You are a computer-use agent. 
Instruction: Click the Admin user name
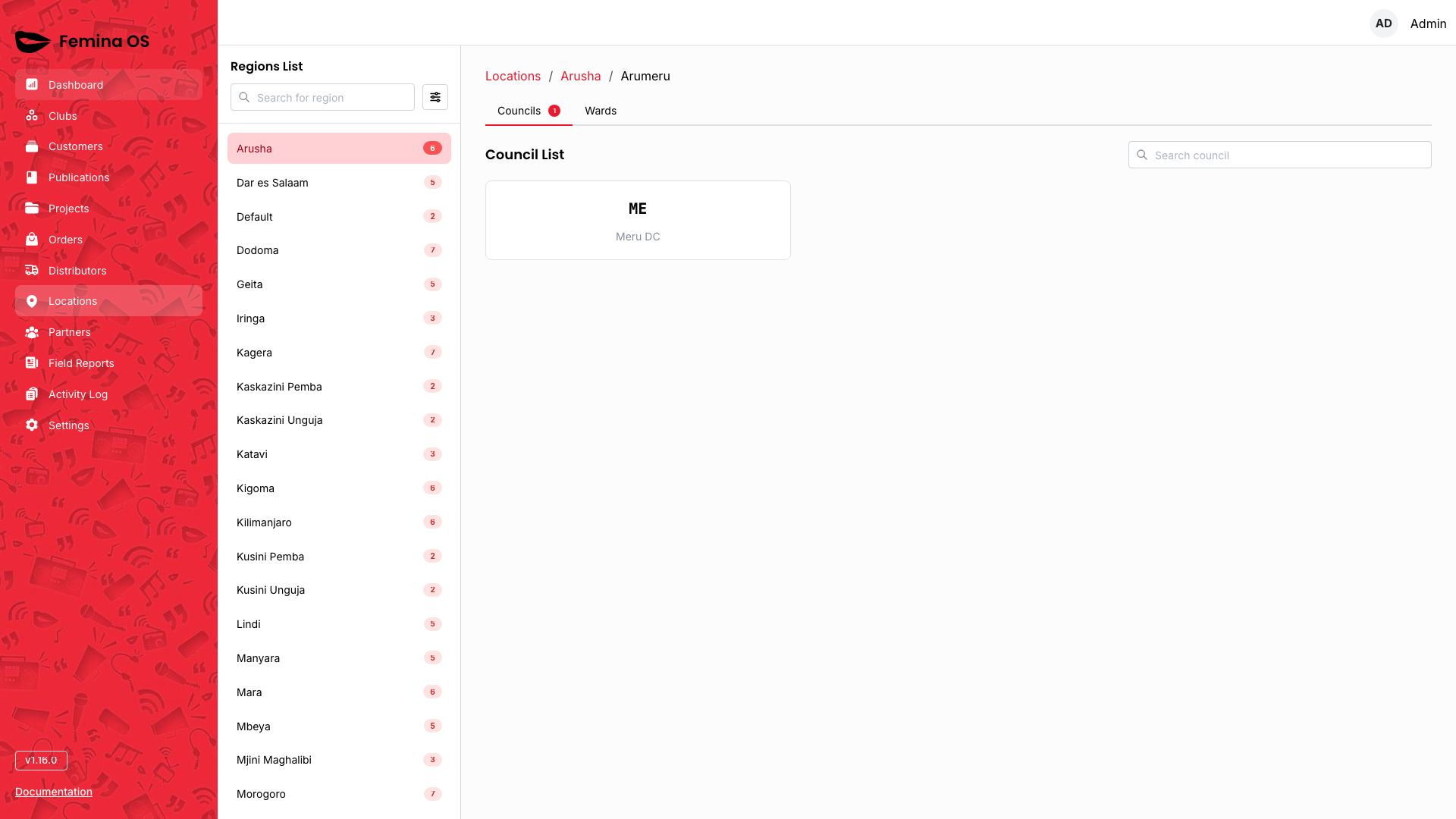coord(1428,24)
